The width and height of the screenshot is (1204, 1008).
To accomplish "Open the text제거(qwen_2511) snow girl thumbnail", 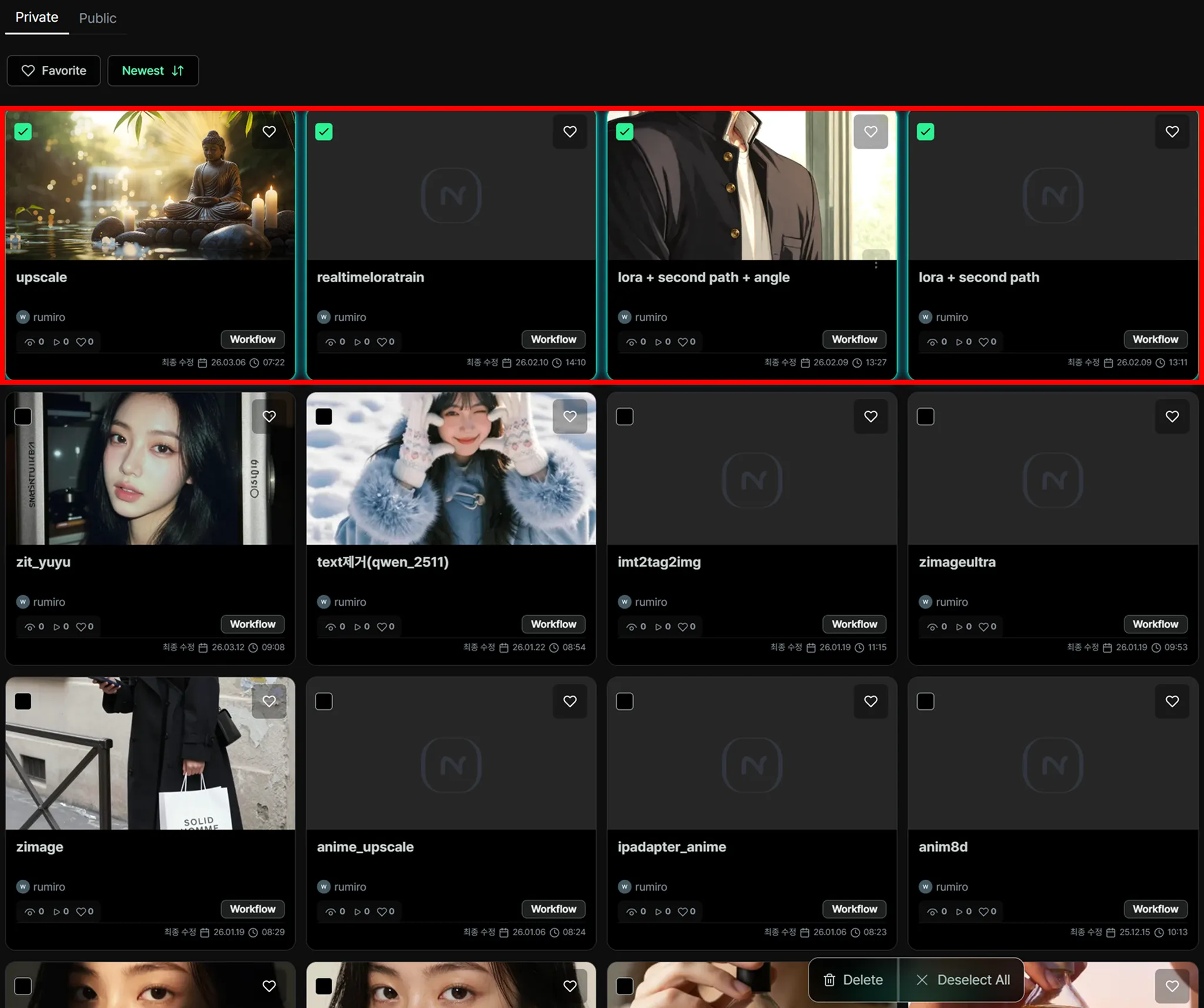I will click(451, 469).
